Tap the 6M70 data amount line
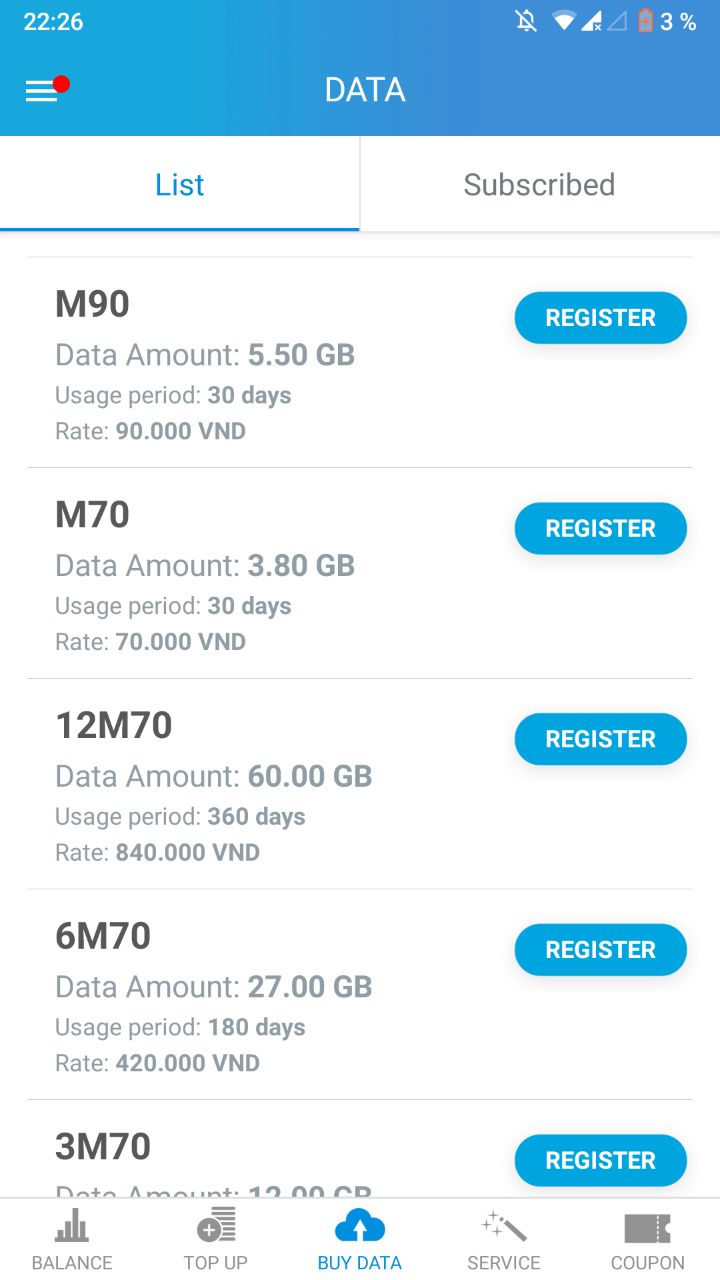 click(x=213, y=987)
